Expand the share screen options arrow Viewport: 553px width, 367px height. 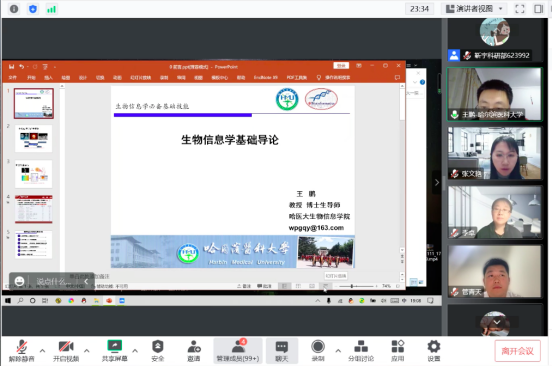click(135, 351)
